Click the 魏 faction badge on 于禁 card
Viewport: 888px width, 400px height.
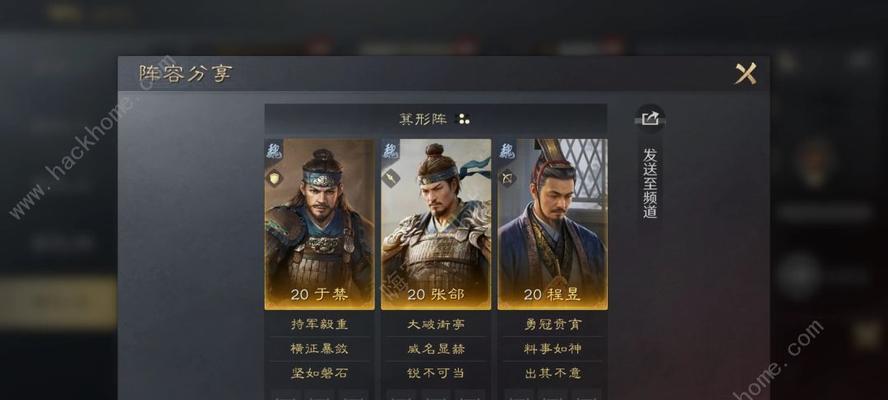click(x=274, y=150)
